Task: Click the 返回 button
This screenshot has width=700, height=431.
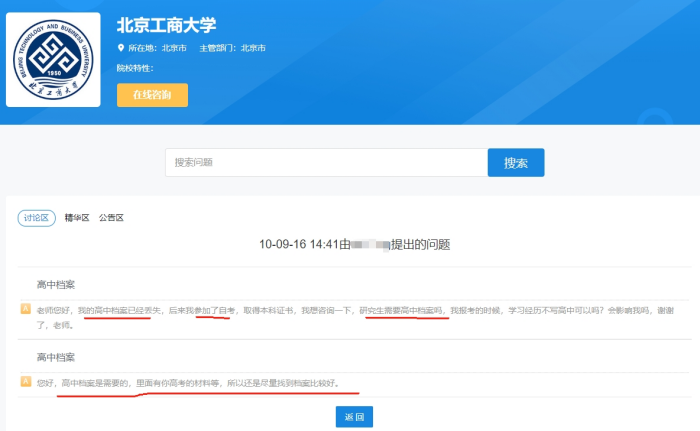Action: tap(354, 417)
